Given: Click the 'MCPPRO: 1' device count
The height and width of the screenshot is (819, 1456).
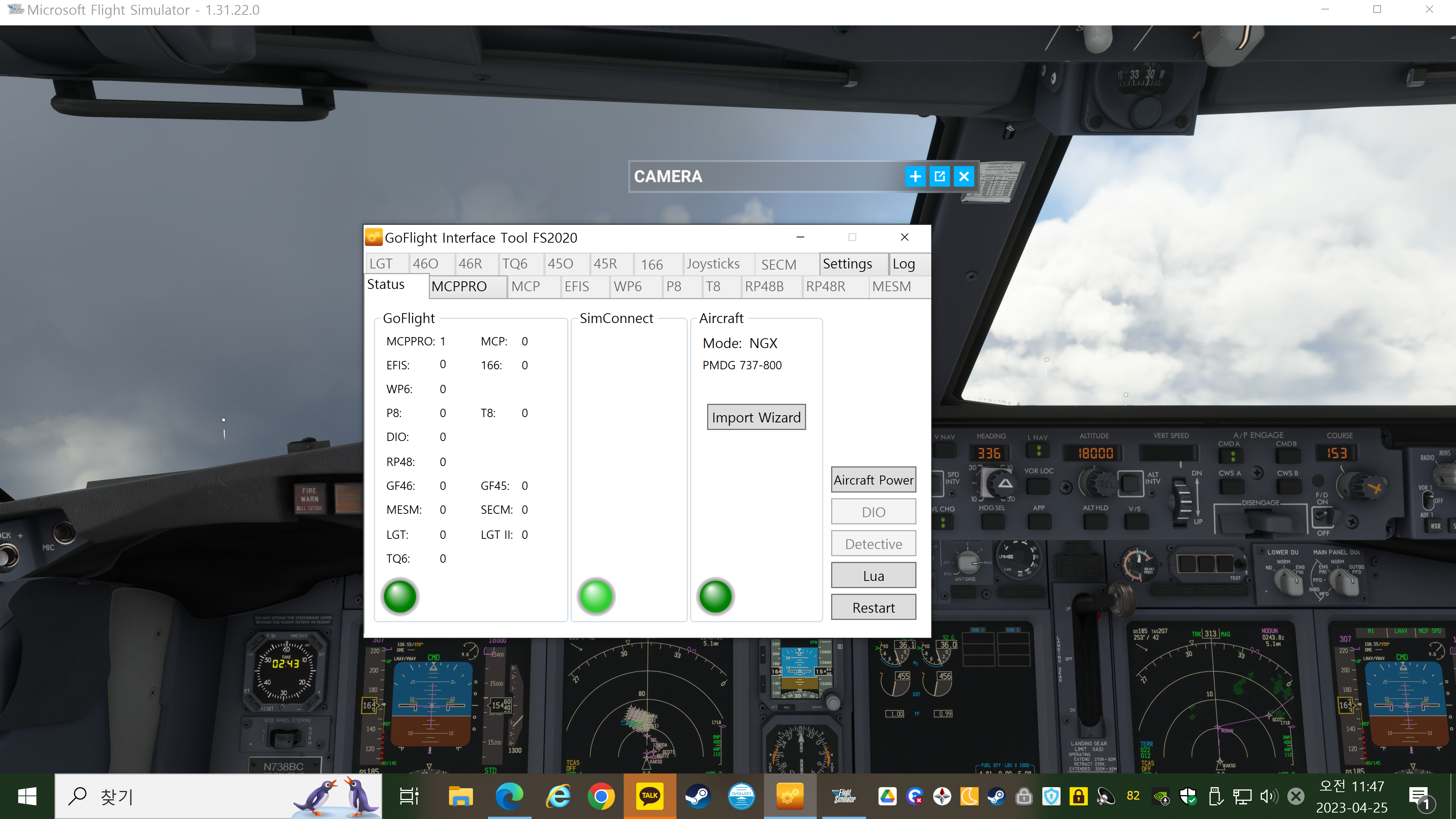Looking at the screenshot, I should [416, 341].
